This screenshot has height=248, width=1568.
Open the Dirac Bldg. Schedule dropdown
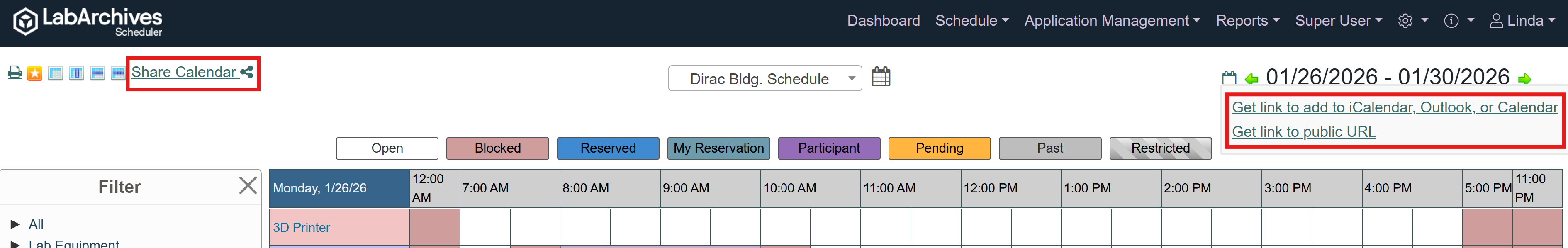[765, 78]
